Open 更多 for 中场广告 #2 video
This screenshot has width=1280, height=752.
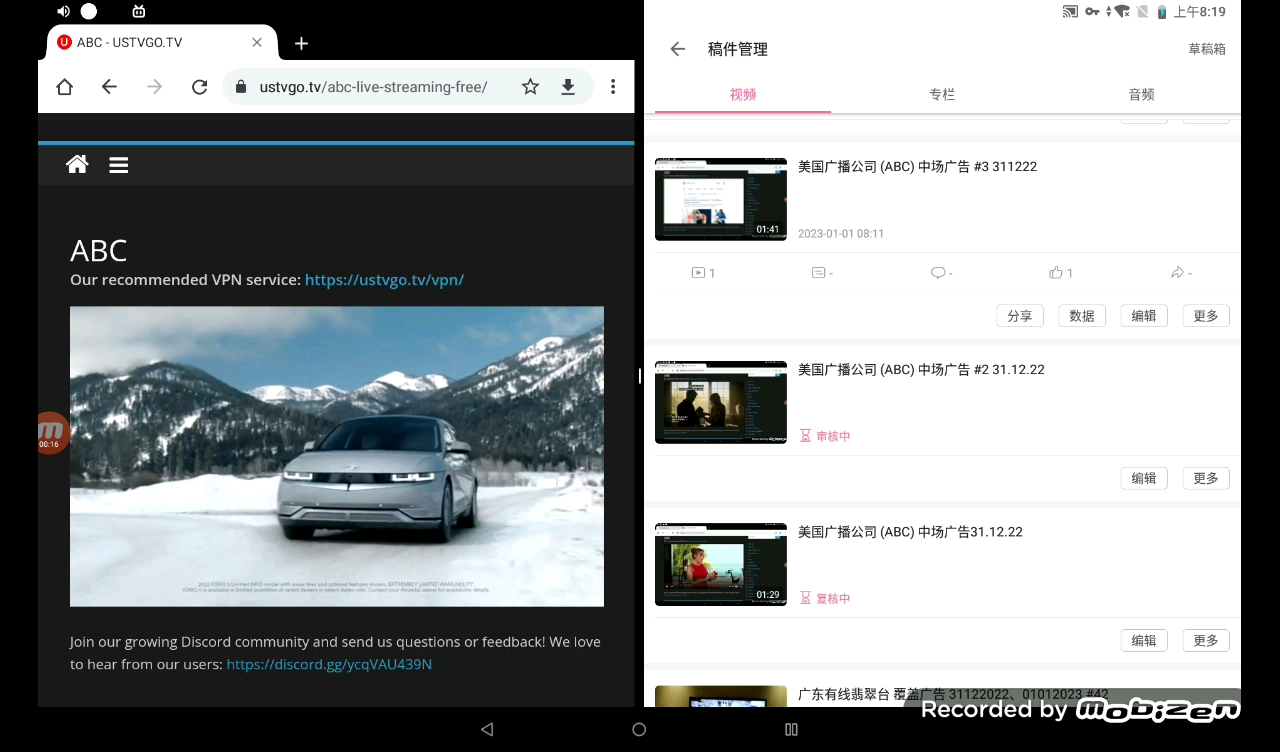1206,478
